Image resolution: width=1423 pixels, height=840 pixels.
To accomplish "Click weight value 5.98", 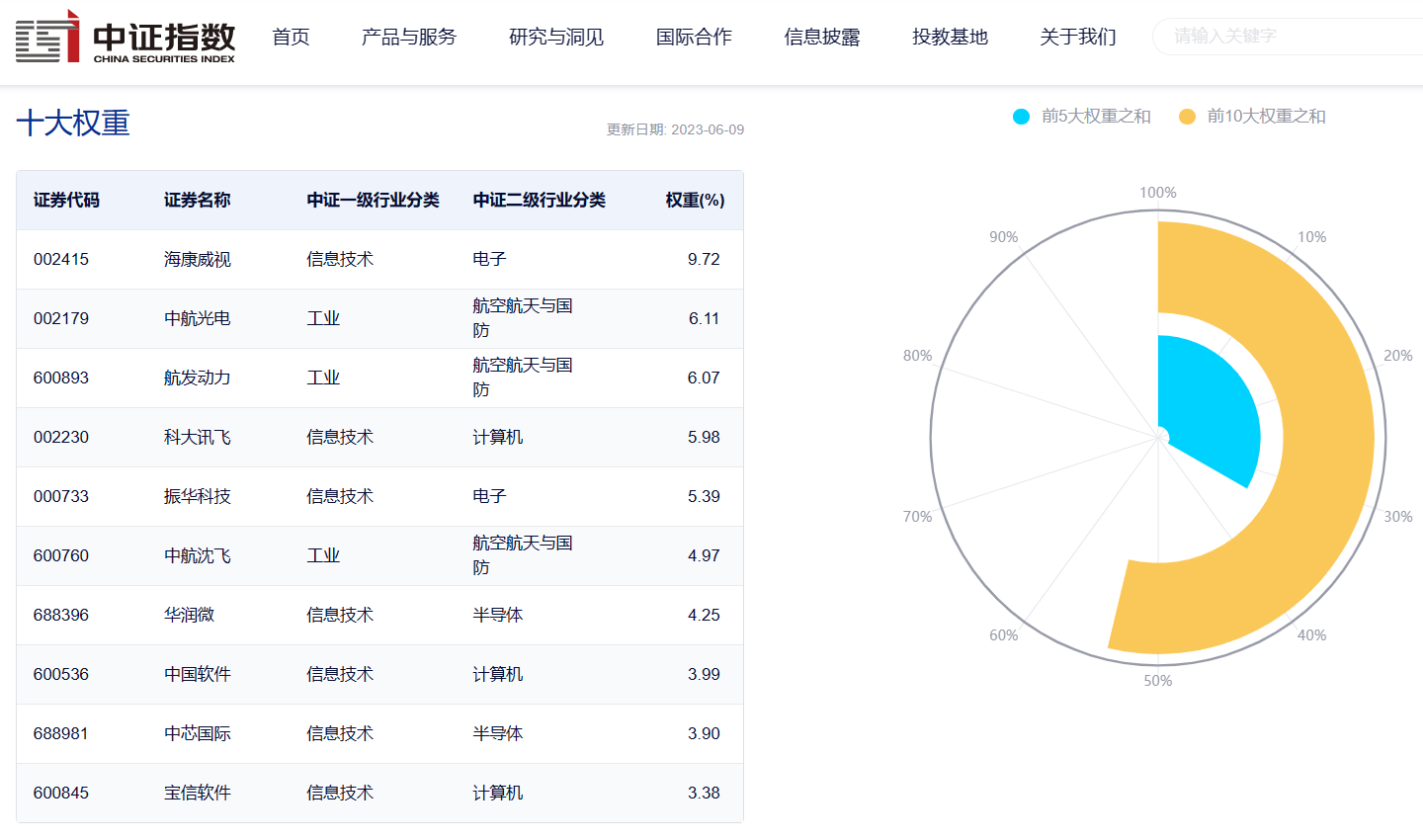I will (x=704, y=437).
